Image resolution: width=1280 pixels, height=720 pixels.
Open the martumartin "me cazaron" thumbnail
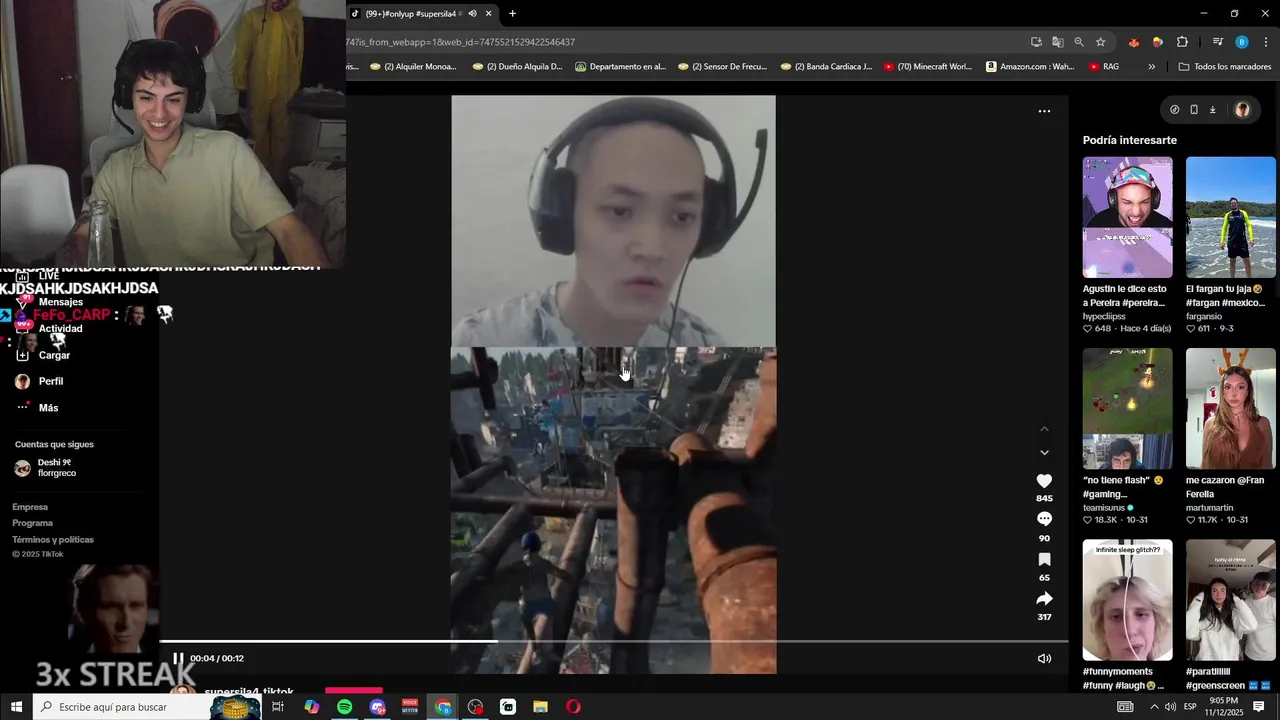(1230, 408)
